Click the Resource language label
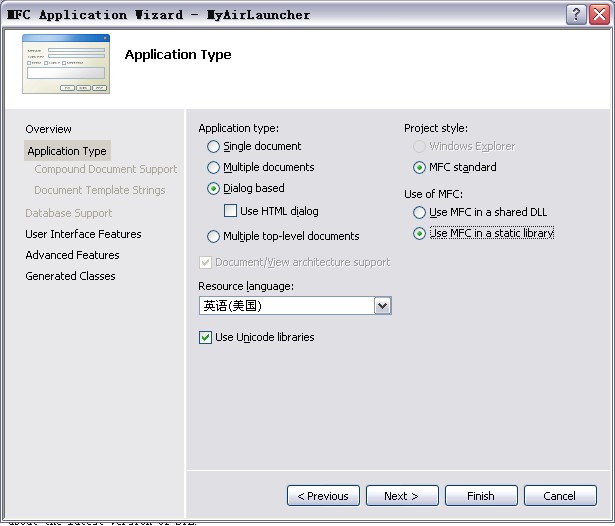The width and height of the screenshot is (615, 526). point(246,286)
